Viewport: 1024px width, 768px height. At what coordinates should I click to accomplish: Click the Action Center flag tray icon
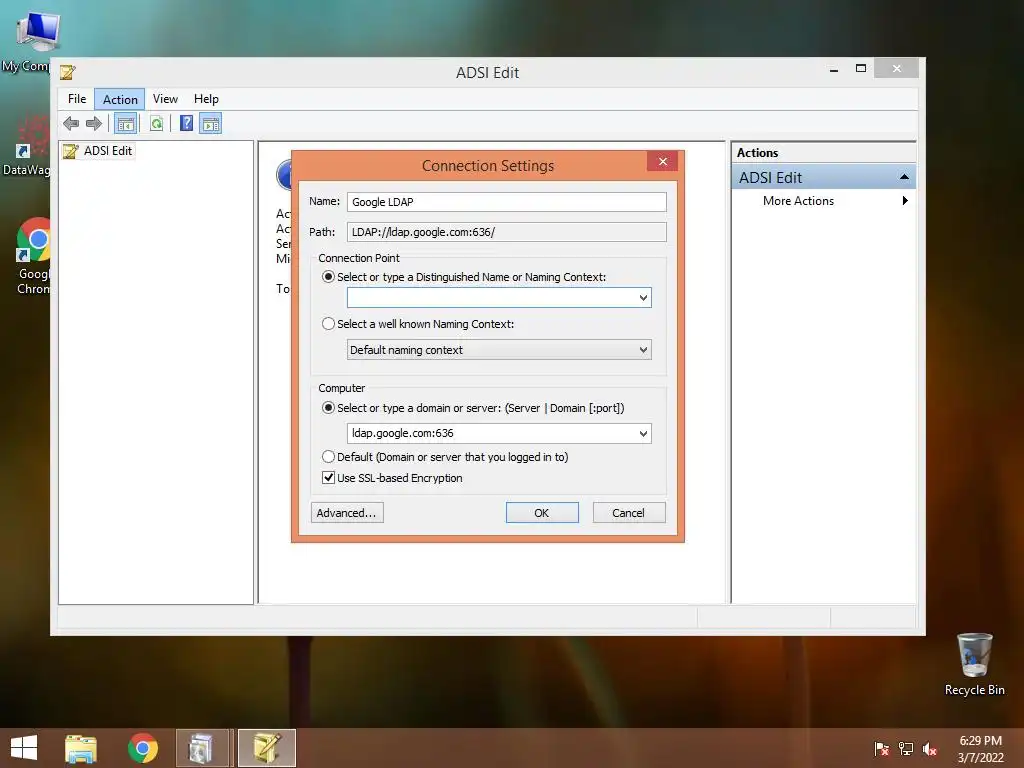(881, 749)
